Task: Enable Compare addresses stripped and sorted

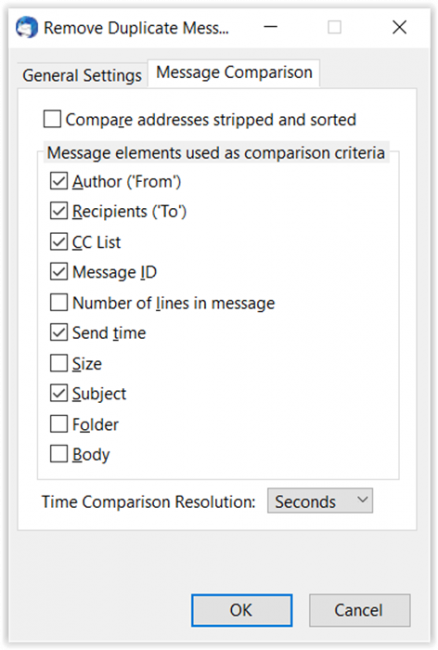Action: (x=52, y=119)
